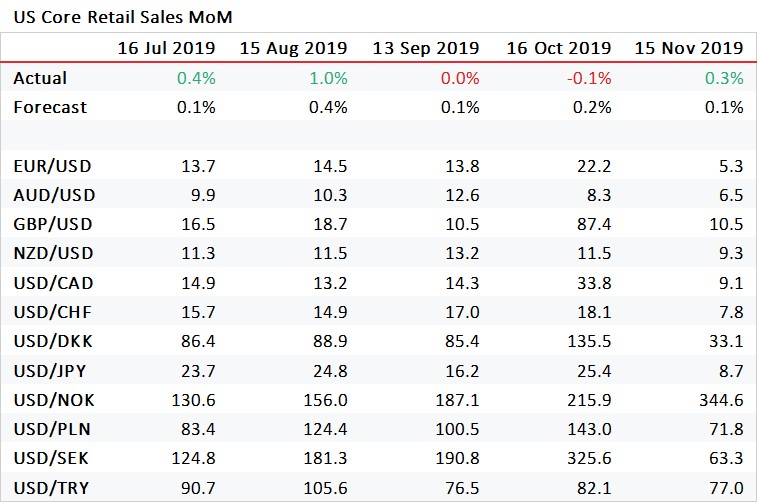Click the US Core Retail Sales MoM title
The height and width of the screenshot is (503, 758).
coord(123,17)
